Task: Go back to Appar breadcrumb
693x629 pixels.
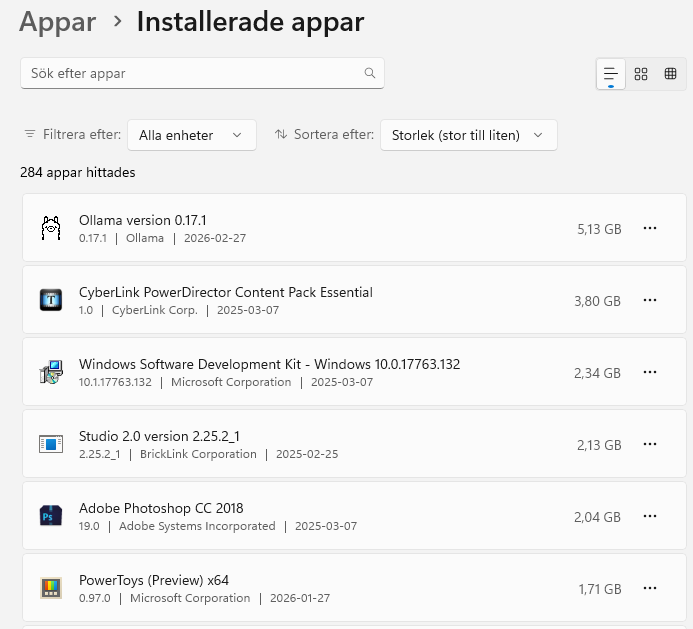Action: 57,21
